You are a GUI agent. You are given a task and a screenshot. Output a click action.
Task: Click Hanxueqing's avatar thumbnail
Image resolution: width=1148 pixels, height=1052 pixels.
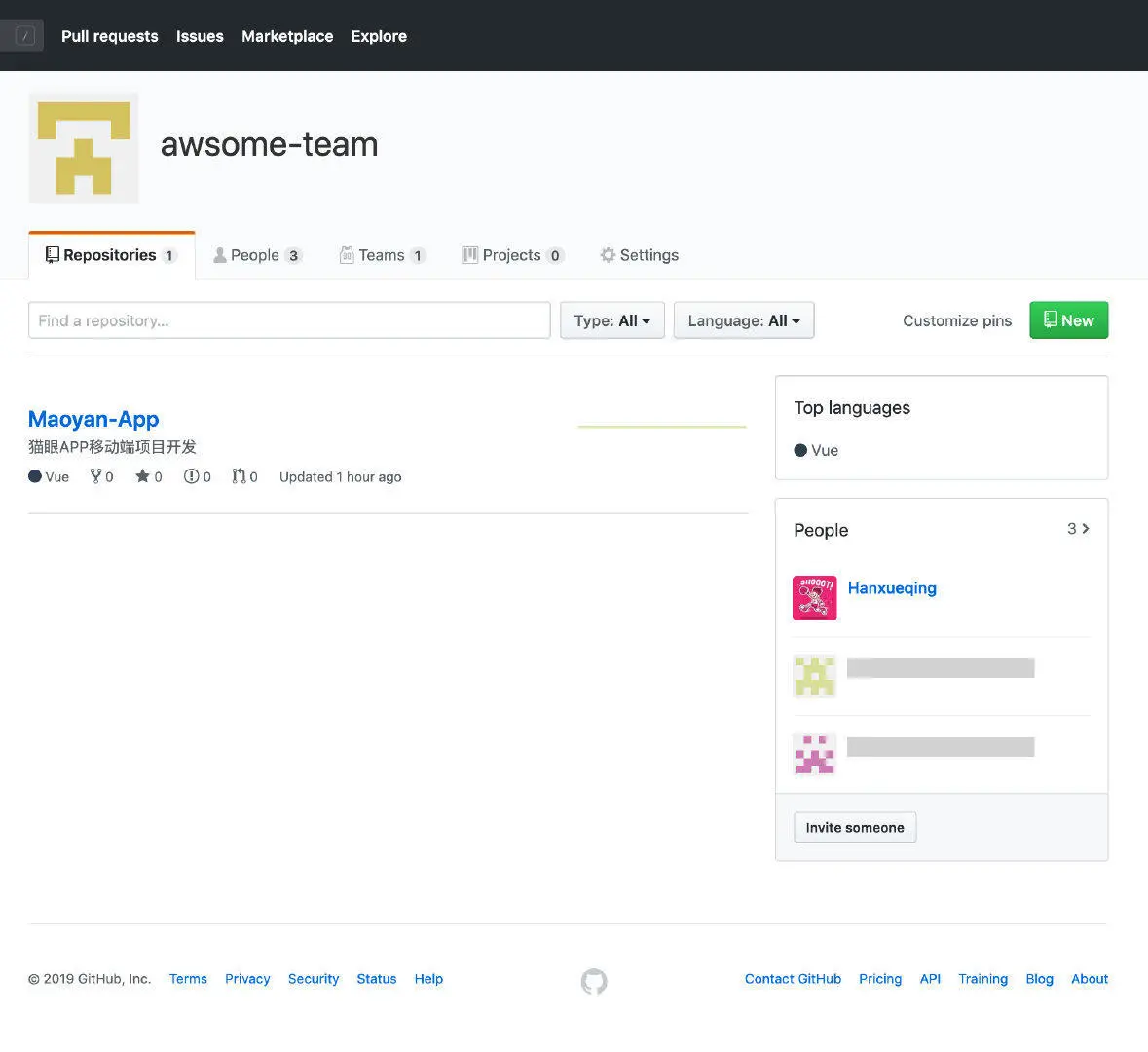(814, 598)
